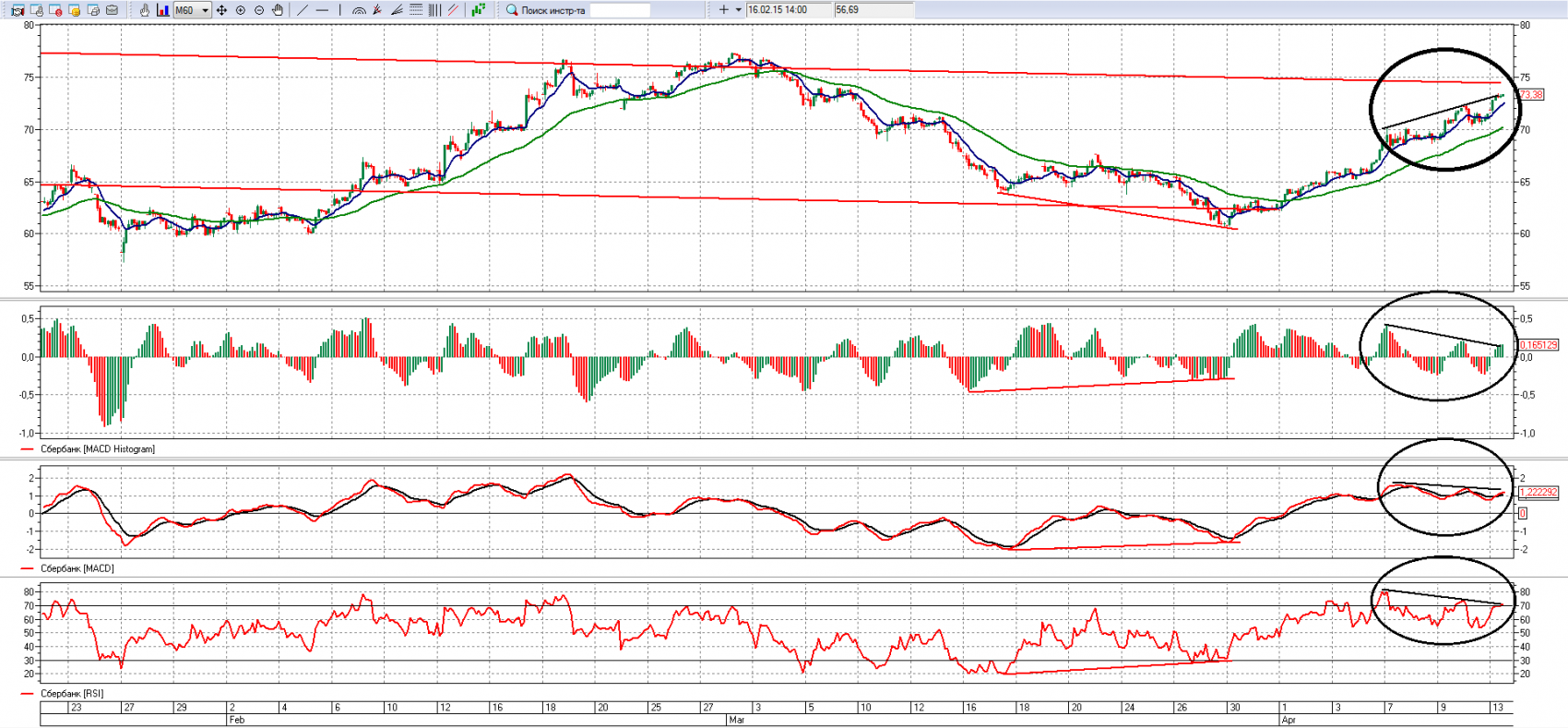Zoom in with the plus circle icon
The height and width of the screenshot is (728, 1568).
[x=241, y=10]
